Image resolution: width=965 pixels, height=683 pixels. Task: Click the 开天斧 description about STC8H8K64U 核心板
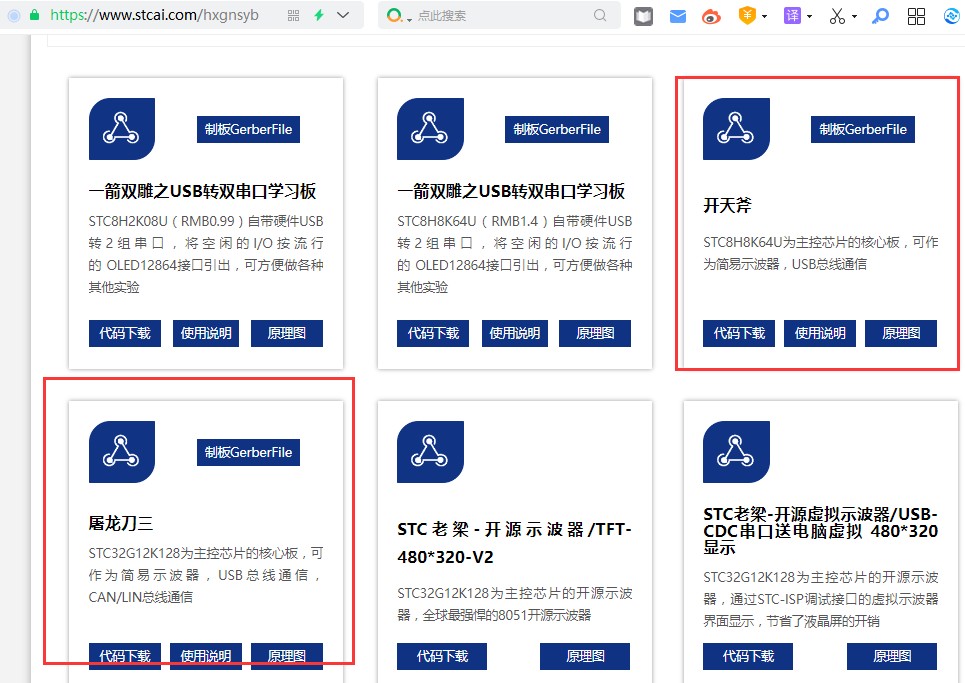pyautogui.click(x=820, y=253)
